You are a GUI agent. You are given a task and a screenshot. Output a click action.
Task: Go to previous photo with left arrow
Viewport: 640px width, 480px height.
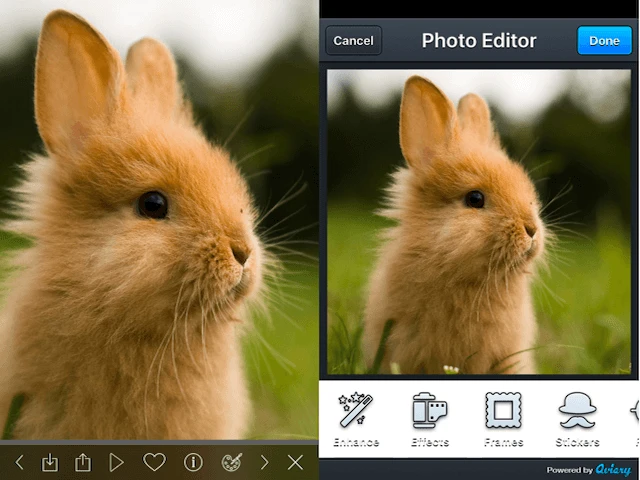click(19, 462)
